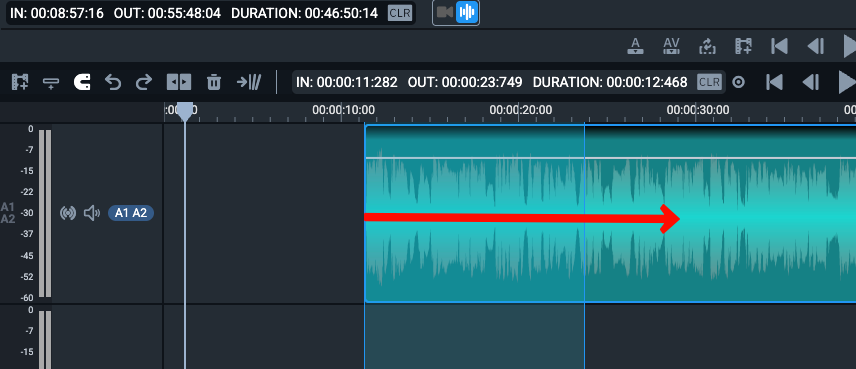Screen dimensions: 856x369
Task: Click ruler at 00:00:10:00 mark
Action: coord(343,110)
